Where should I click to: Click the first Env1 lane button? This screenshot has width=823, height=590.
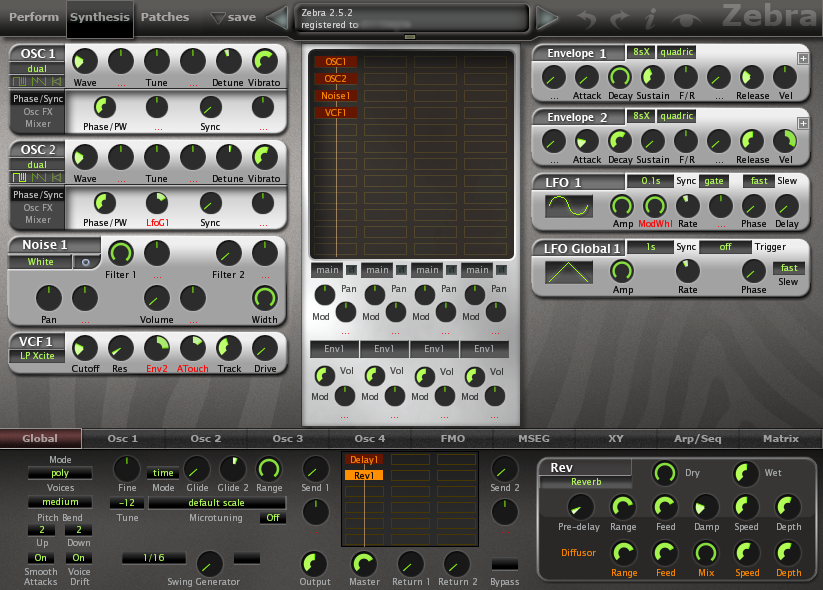(x=334, y=349)
